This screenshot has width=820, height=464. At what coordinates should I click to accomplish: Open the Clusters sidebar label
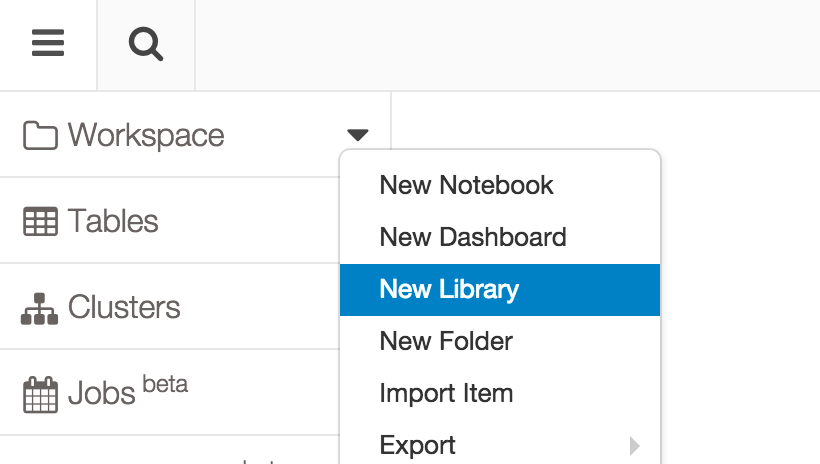pyautogui.click(x=124, y=307)
